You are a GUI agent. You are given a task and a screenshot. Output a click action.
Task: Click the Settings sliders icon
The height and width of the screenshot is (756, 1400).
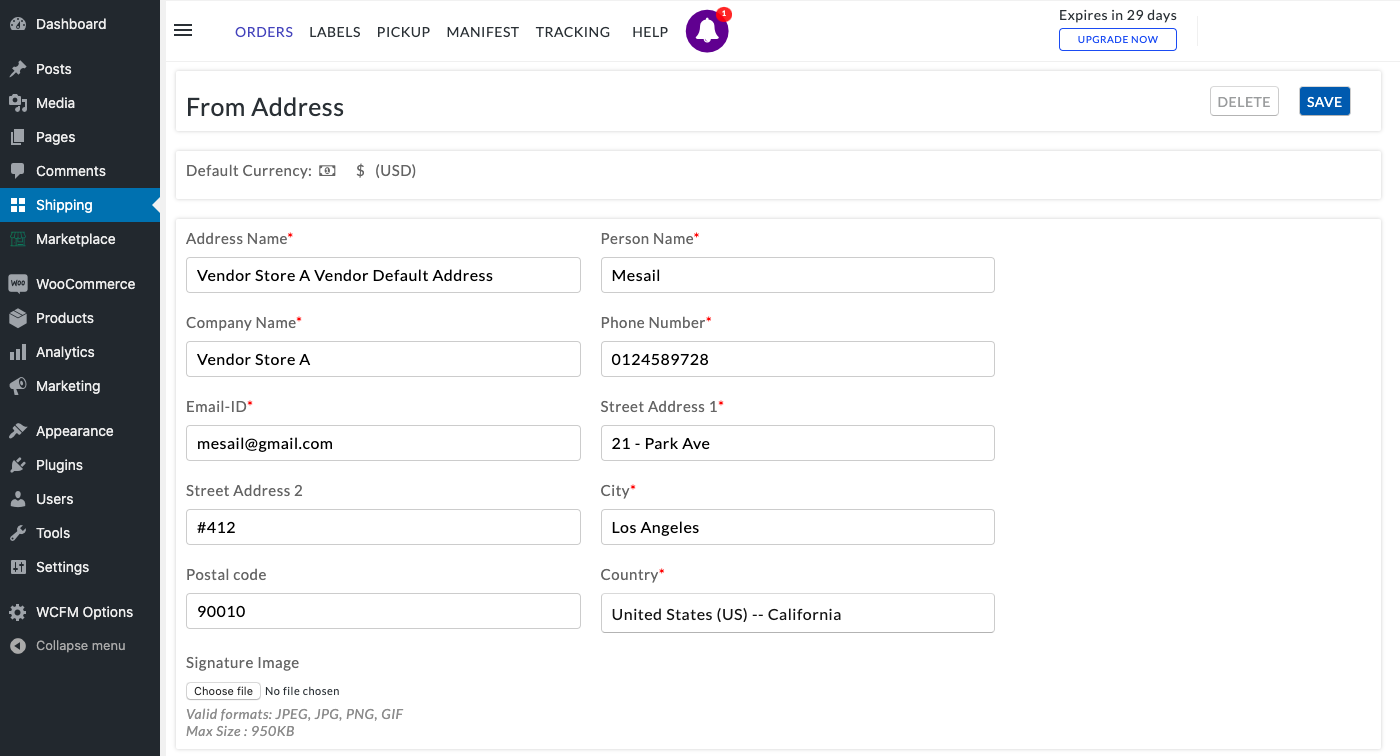18,567
